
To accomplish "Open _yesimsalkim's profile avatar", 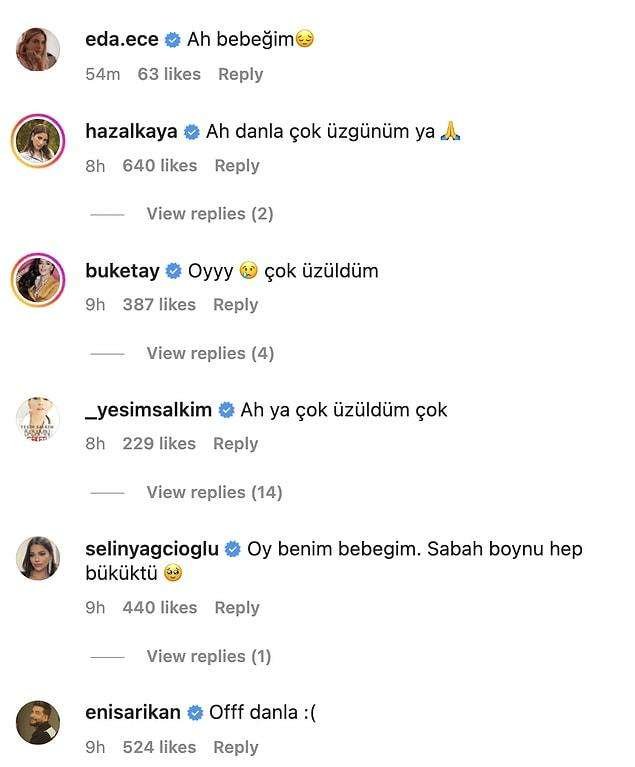I will pos(38,419).
